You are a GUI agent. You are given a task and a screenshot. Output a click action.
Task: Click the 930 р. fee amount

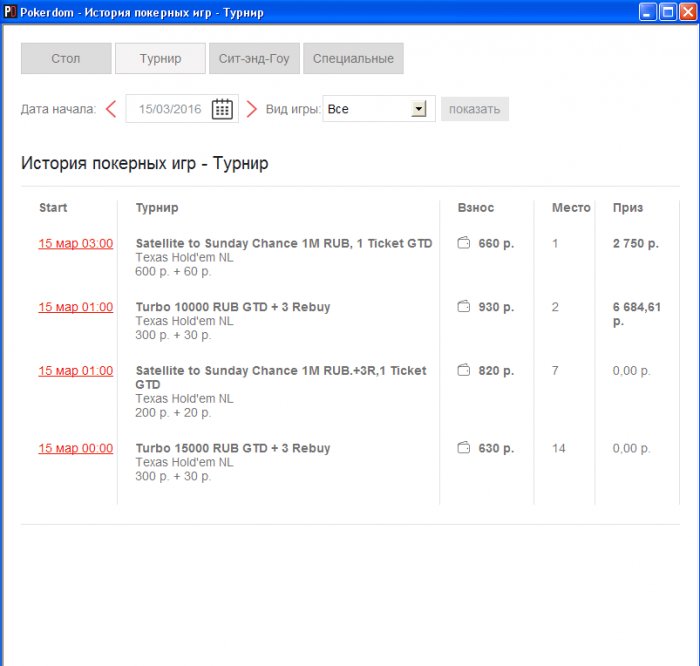pos(496,307)
